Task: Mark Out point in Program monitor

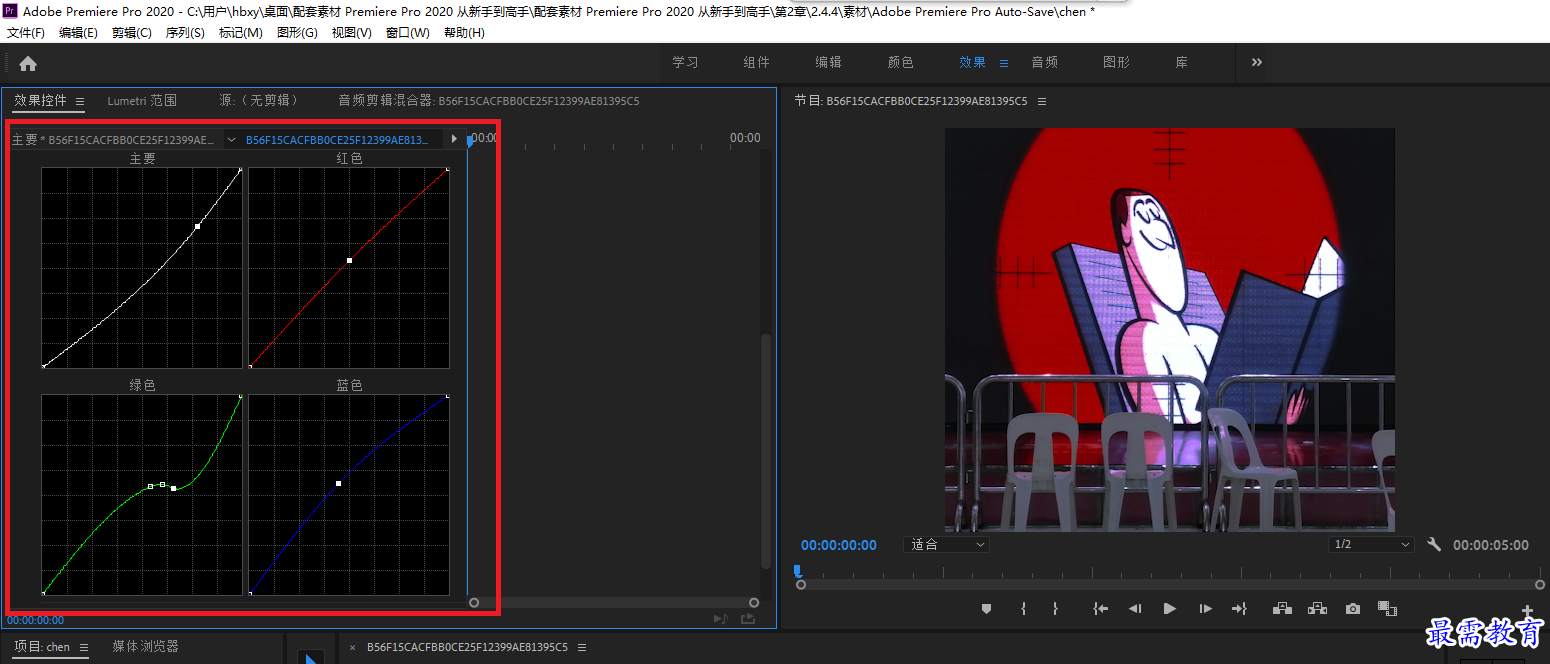Action: (x=1055, y=608)
